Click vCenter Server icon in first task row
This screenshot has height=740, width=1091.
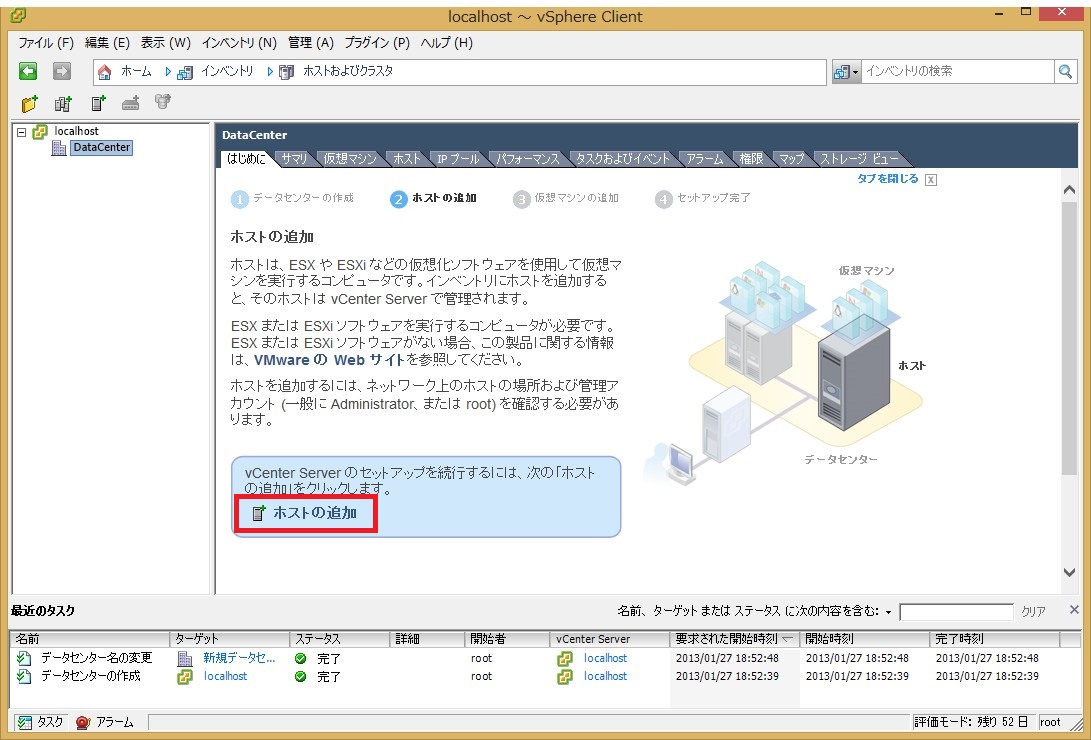click(x=565, y=658)
